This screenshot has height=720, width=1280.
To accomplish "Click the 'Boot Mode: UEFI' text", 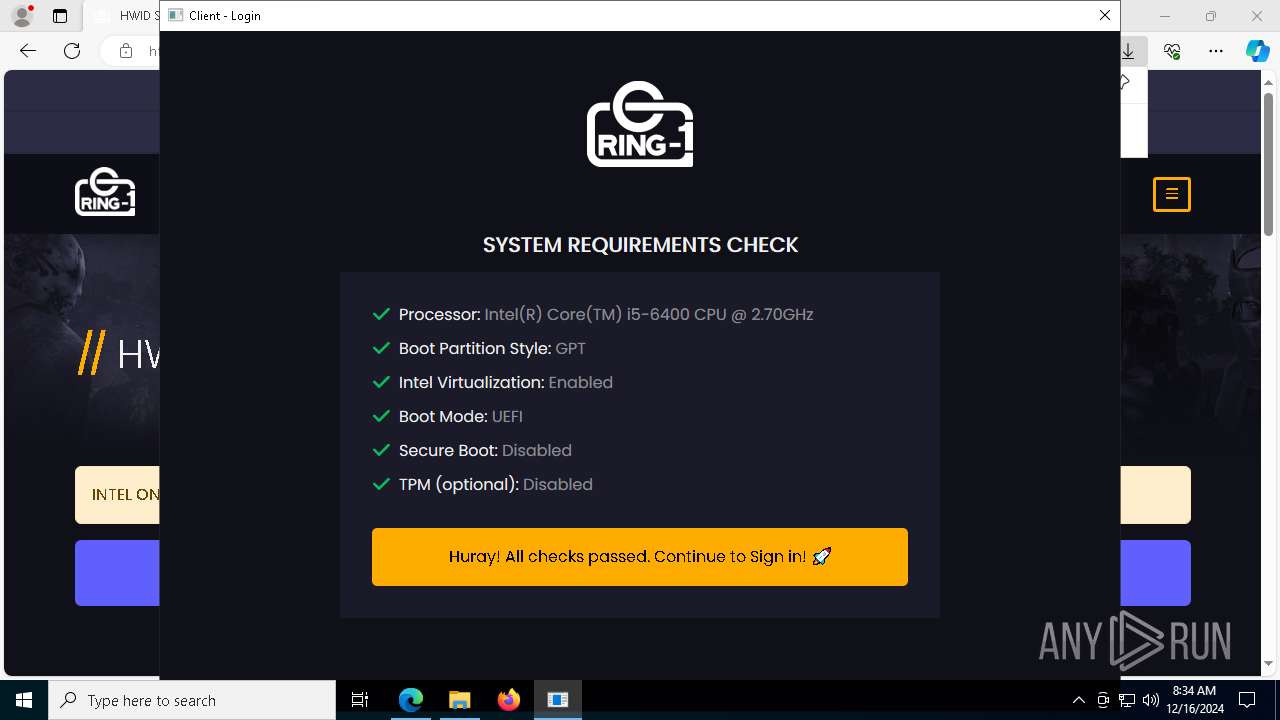I will click(x=461, y=416).
